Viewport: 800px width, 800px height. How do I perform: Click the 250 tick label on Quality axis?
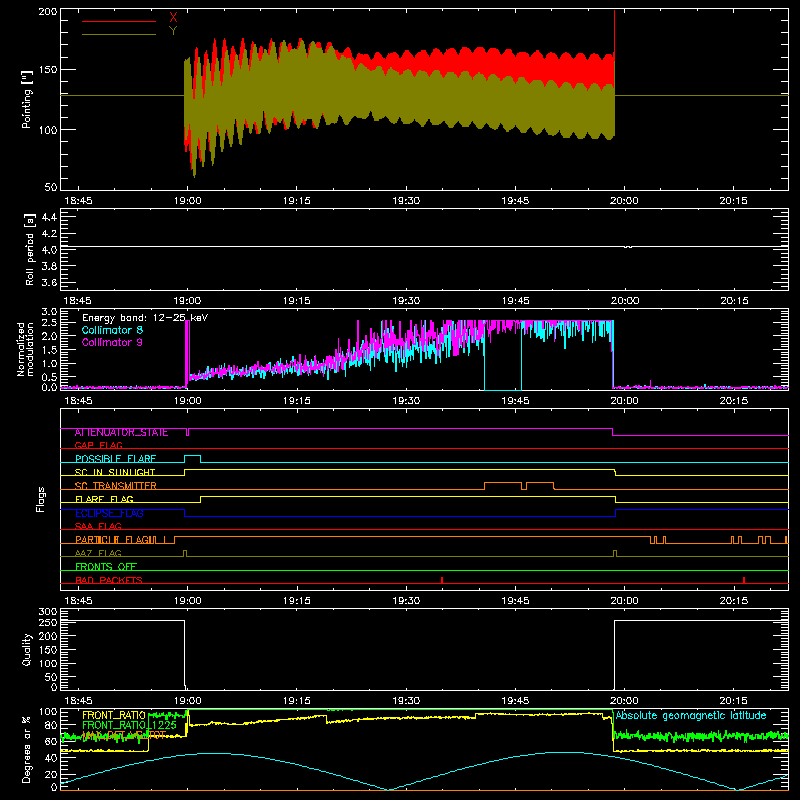47,622
